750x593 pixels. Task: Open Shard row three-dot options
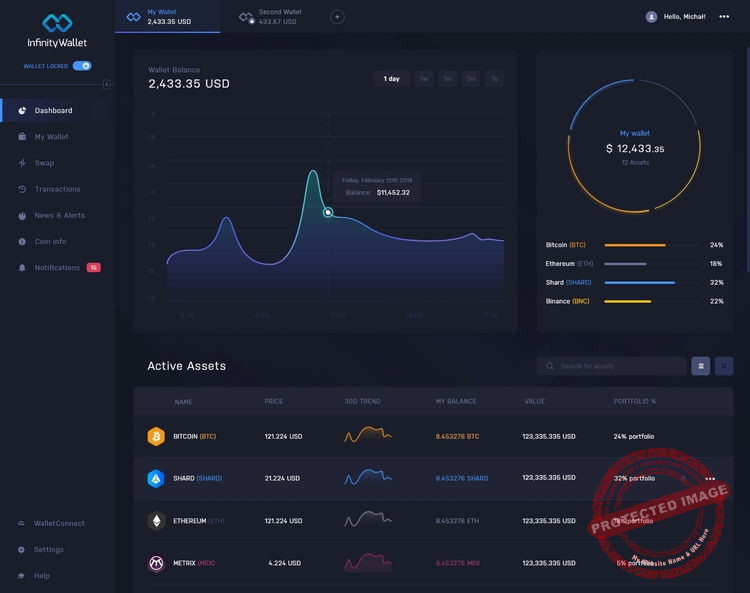click(710, 478)
